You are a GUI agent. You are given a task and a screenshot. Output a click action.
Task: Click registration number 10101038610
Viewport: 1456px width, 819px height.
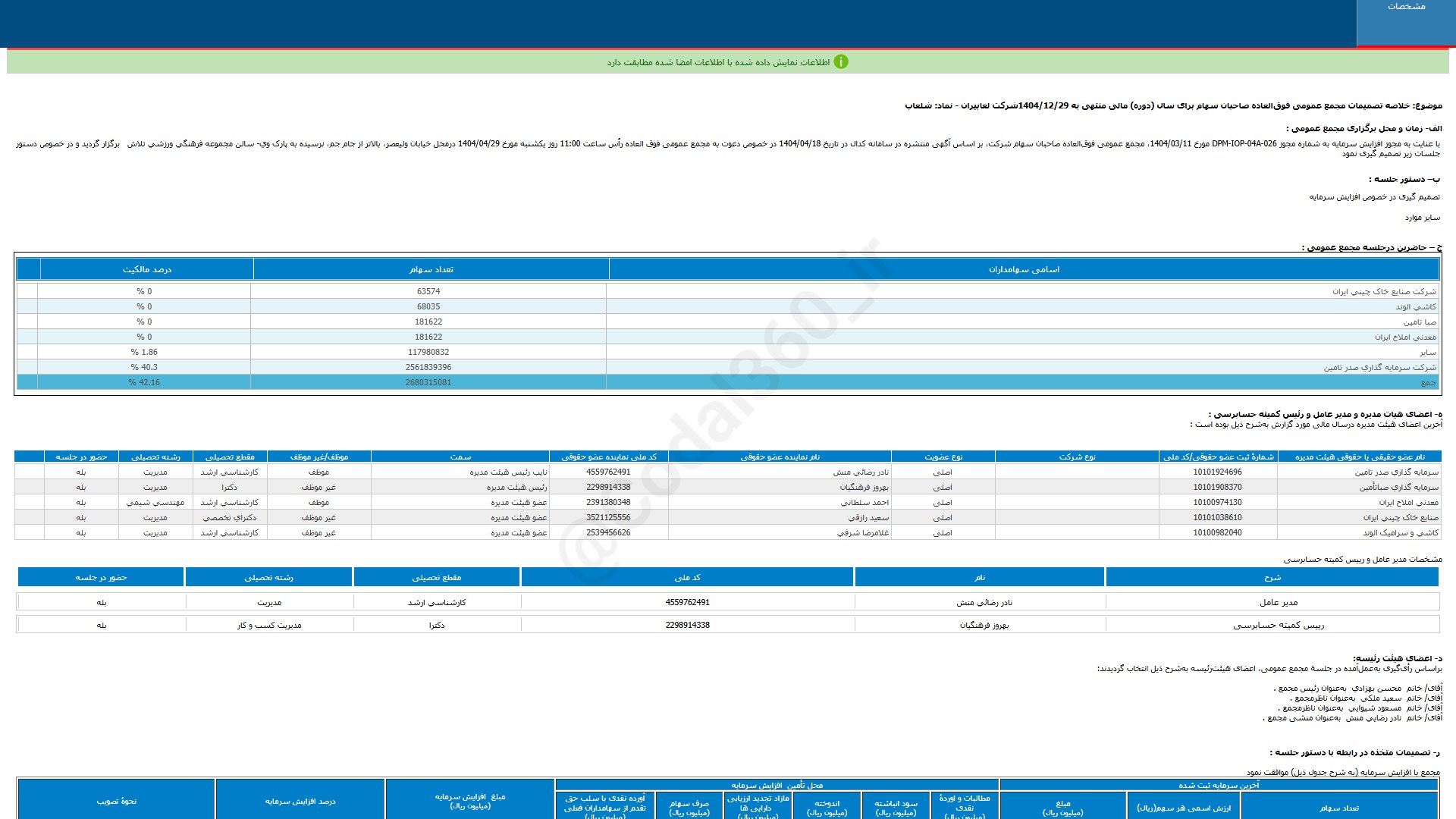(1217, 517)
